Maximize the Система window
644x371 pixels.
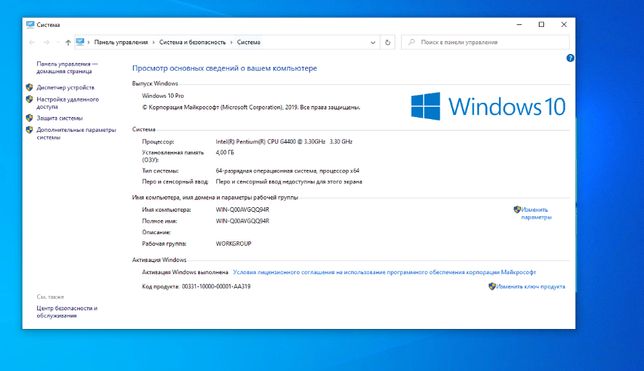click(541, 25)
